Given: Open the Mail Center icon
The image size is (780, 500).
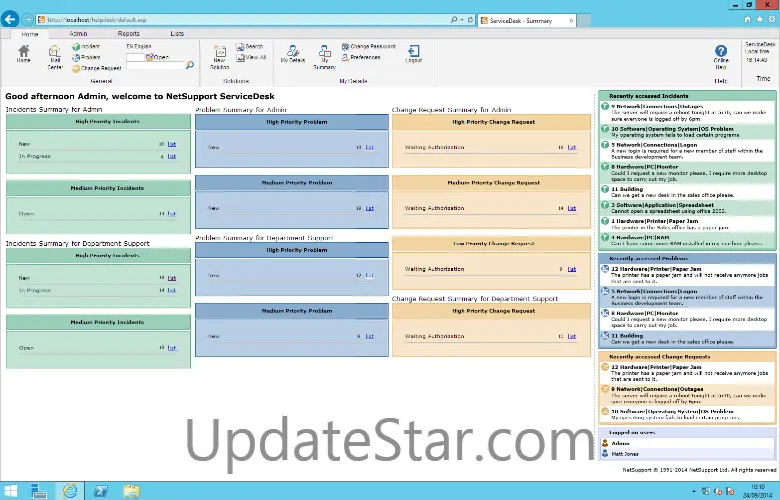Looking at the screenshot, I should pos(55,56).
